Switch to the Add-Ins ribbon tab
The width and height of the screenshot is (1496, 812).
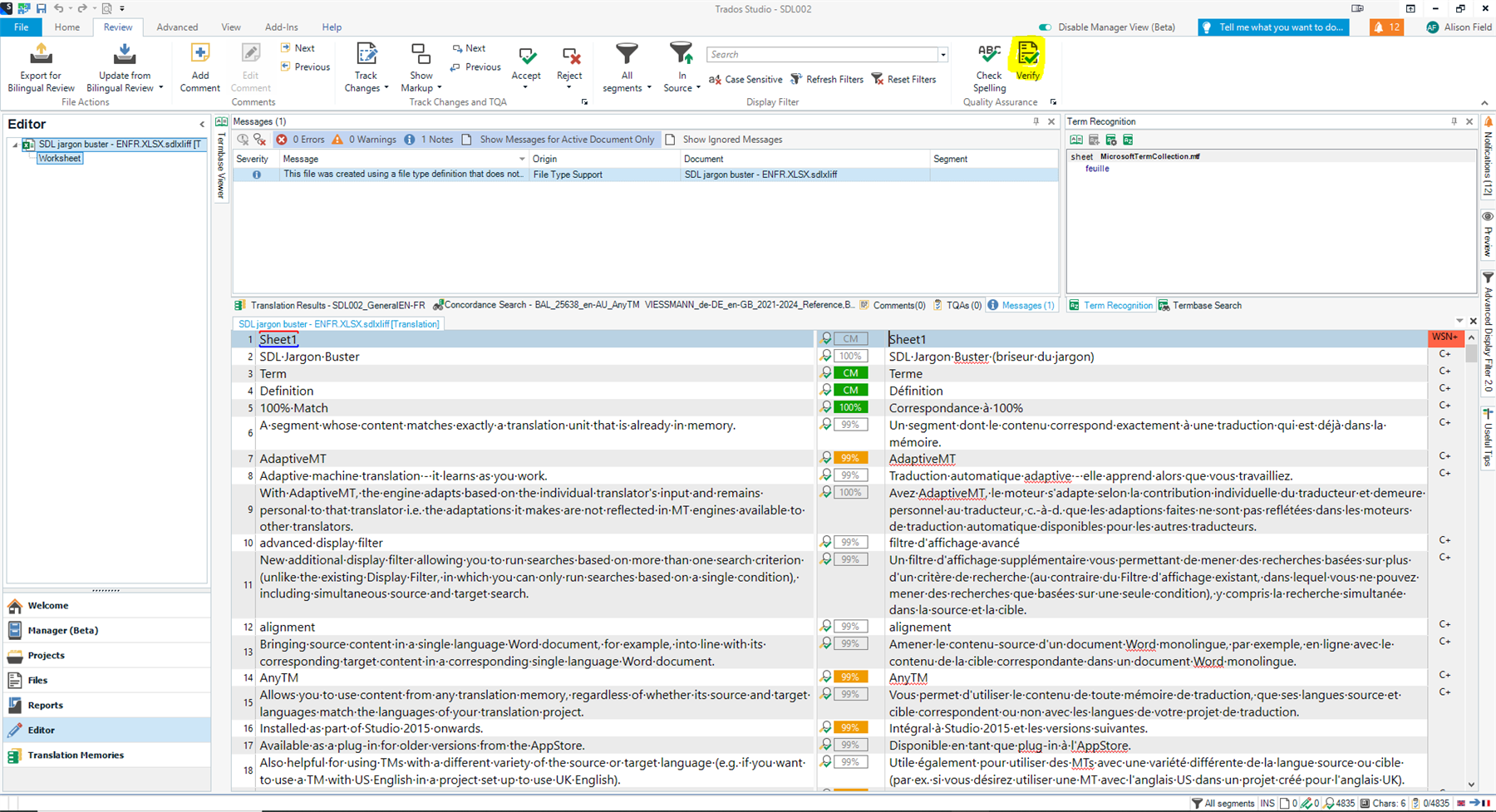point(282,27)
